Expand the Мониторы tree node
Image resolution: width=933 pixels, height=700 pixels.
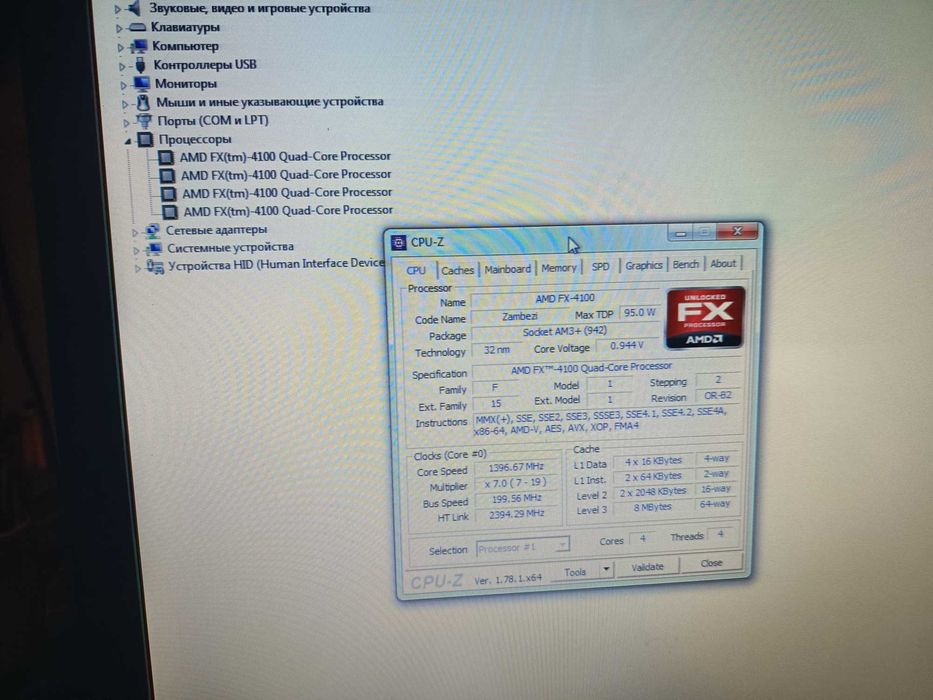124,85
